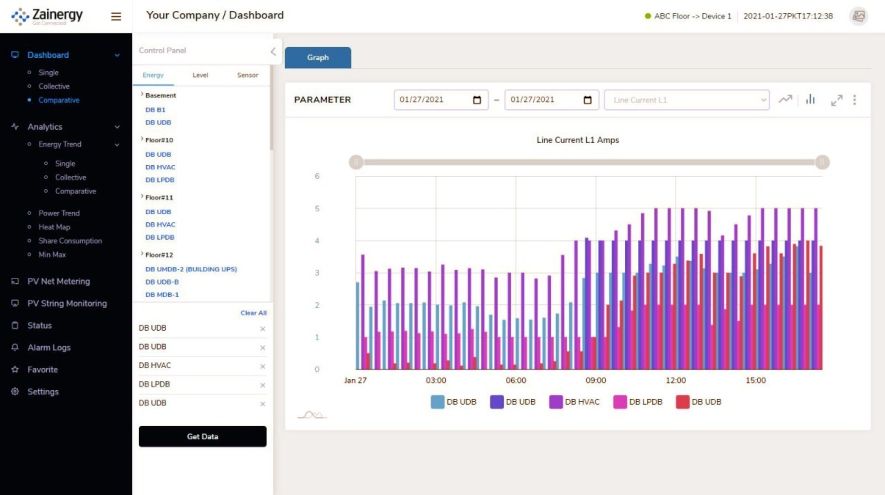Viewport: 885px width, 495px height.
Task: Open the graph more-options menu
Action: point(855,99)
